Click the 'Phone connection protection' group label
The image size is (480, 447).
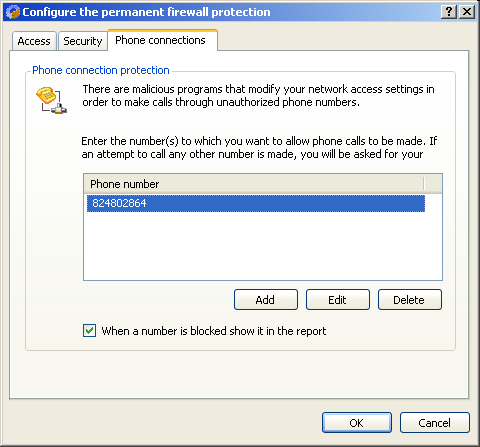pyautogui.click(x=101, y=70)
